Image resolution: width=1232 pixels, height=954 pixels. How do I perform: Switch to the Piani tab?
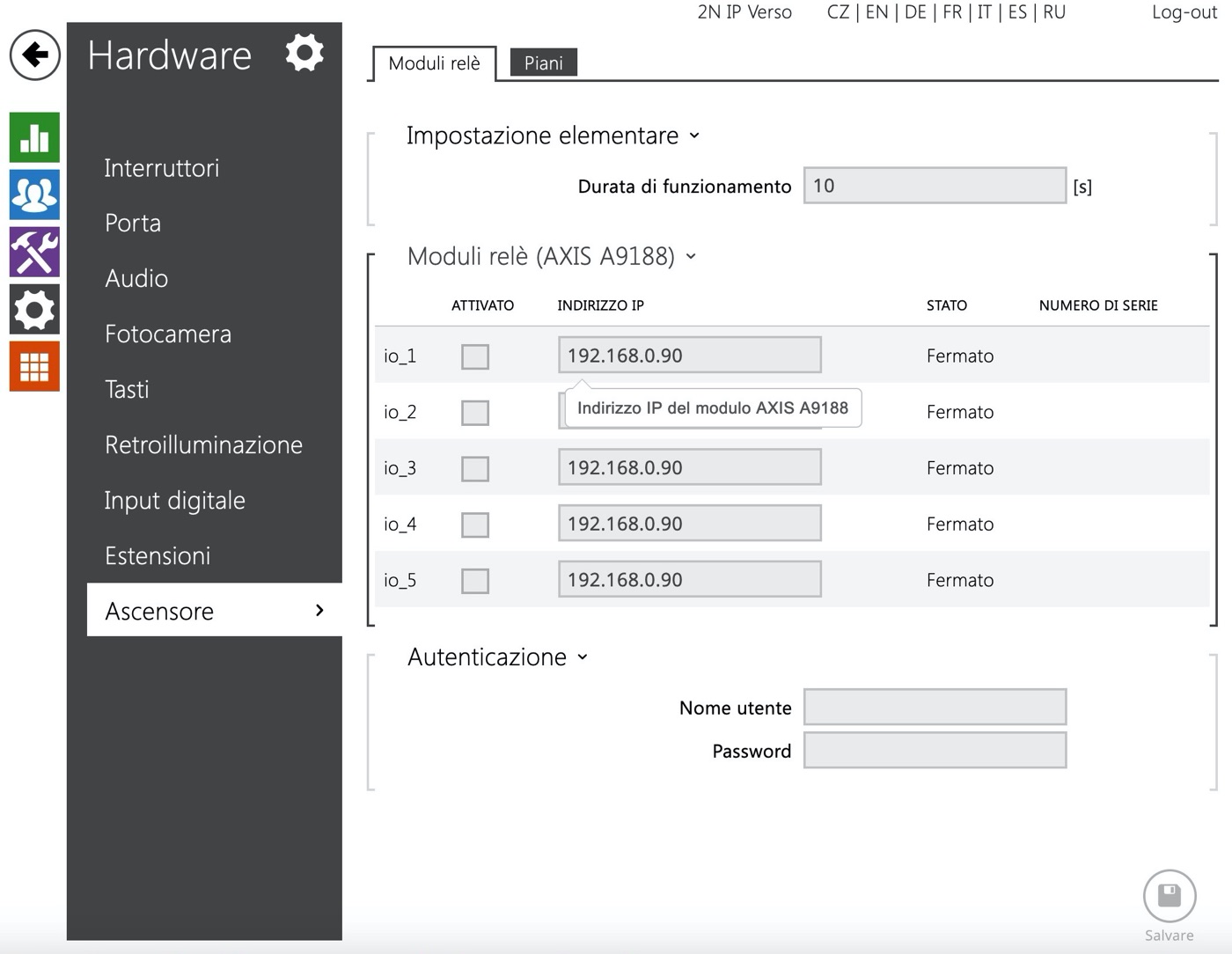click(543, 63)
